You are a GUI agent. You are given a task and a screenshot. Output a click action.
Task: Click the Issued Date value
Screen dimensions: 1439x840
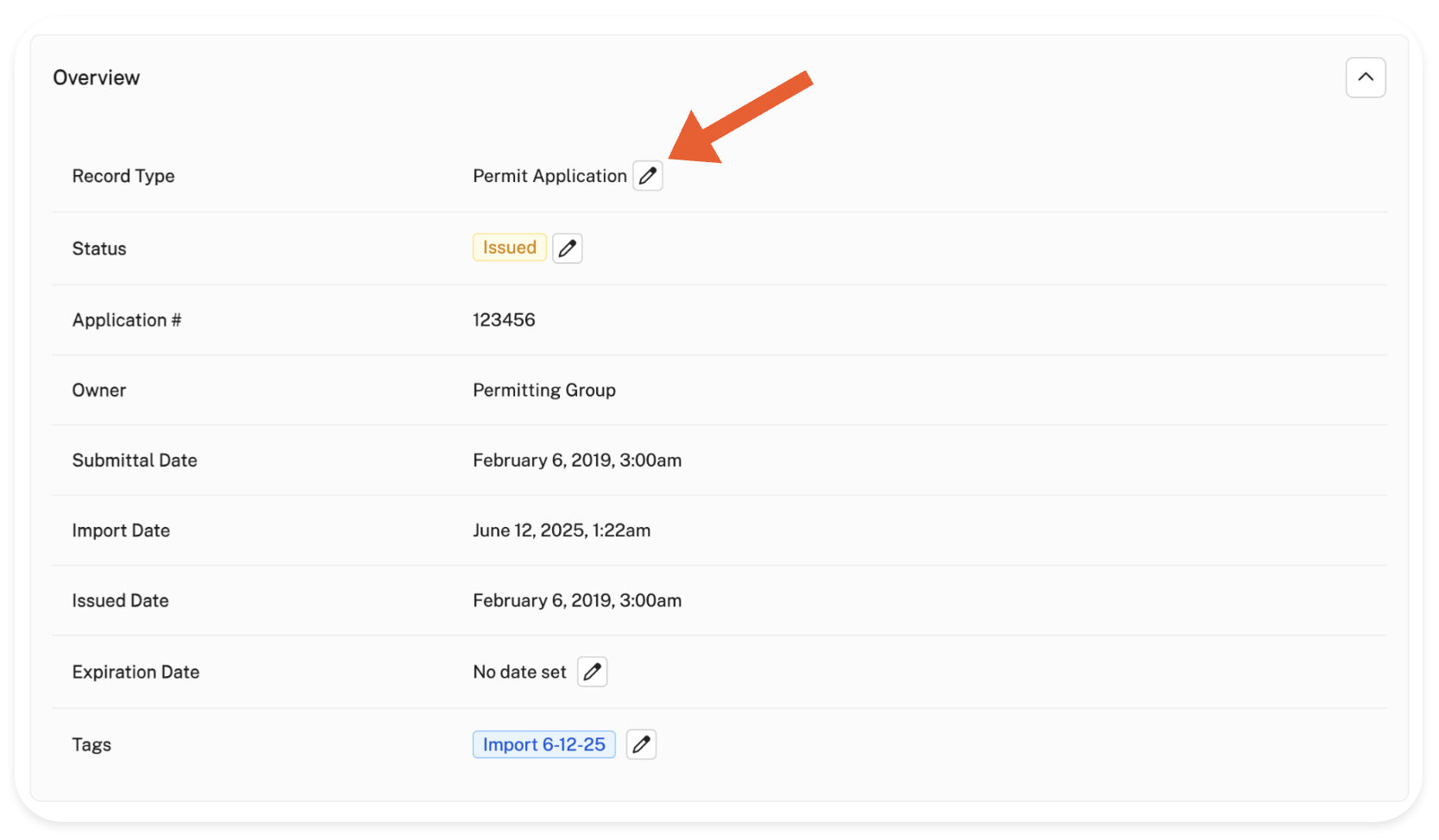576,600
